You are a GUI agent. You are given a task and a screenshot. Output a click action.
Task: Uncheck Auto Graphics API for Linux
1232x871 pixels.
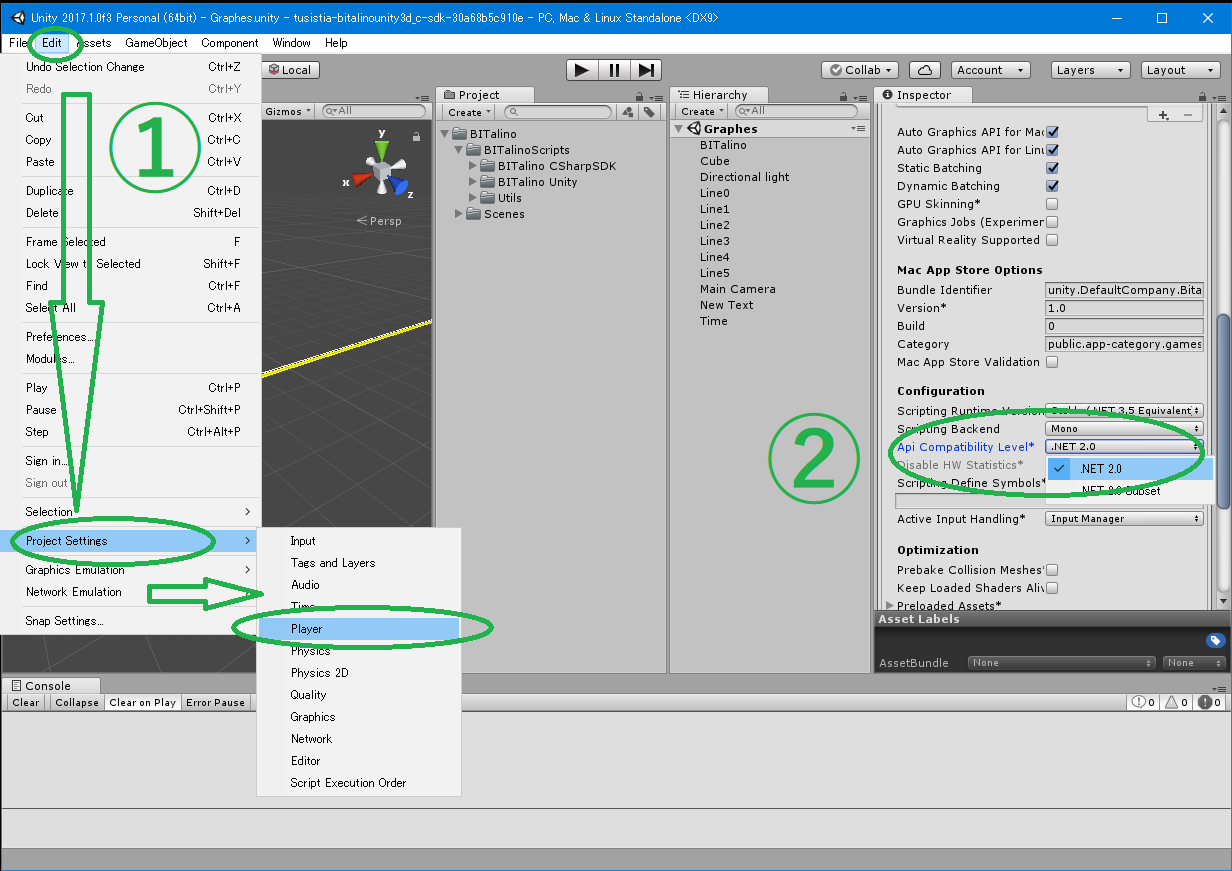(x=1052, y=150)
